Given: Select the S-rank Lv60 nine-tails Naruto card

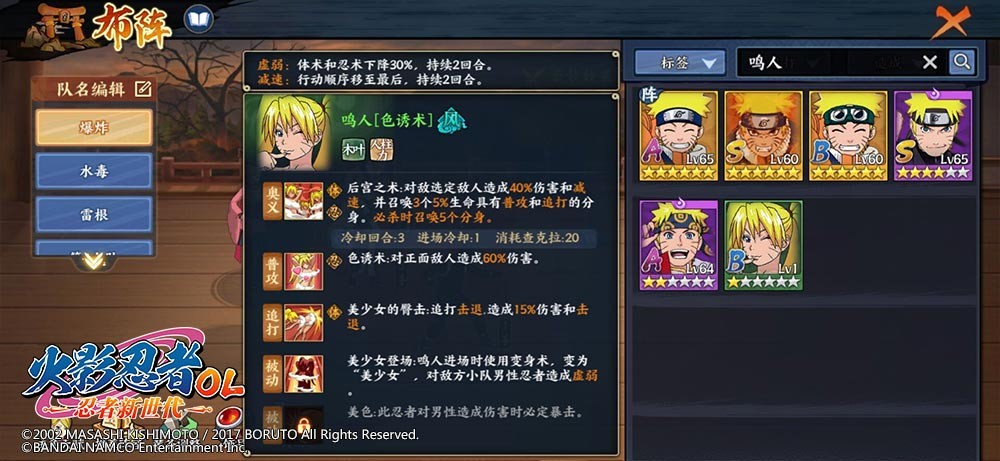Looking at the screenshot, I should (763, 136).
